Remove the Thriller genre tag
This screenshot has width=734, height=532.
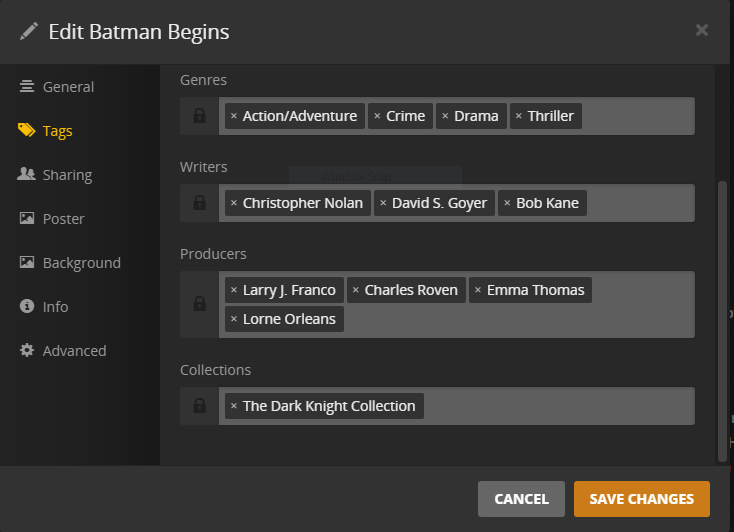click(519, 116)
